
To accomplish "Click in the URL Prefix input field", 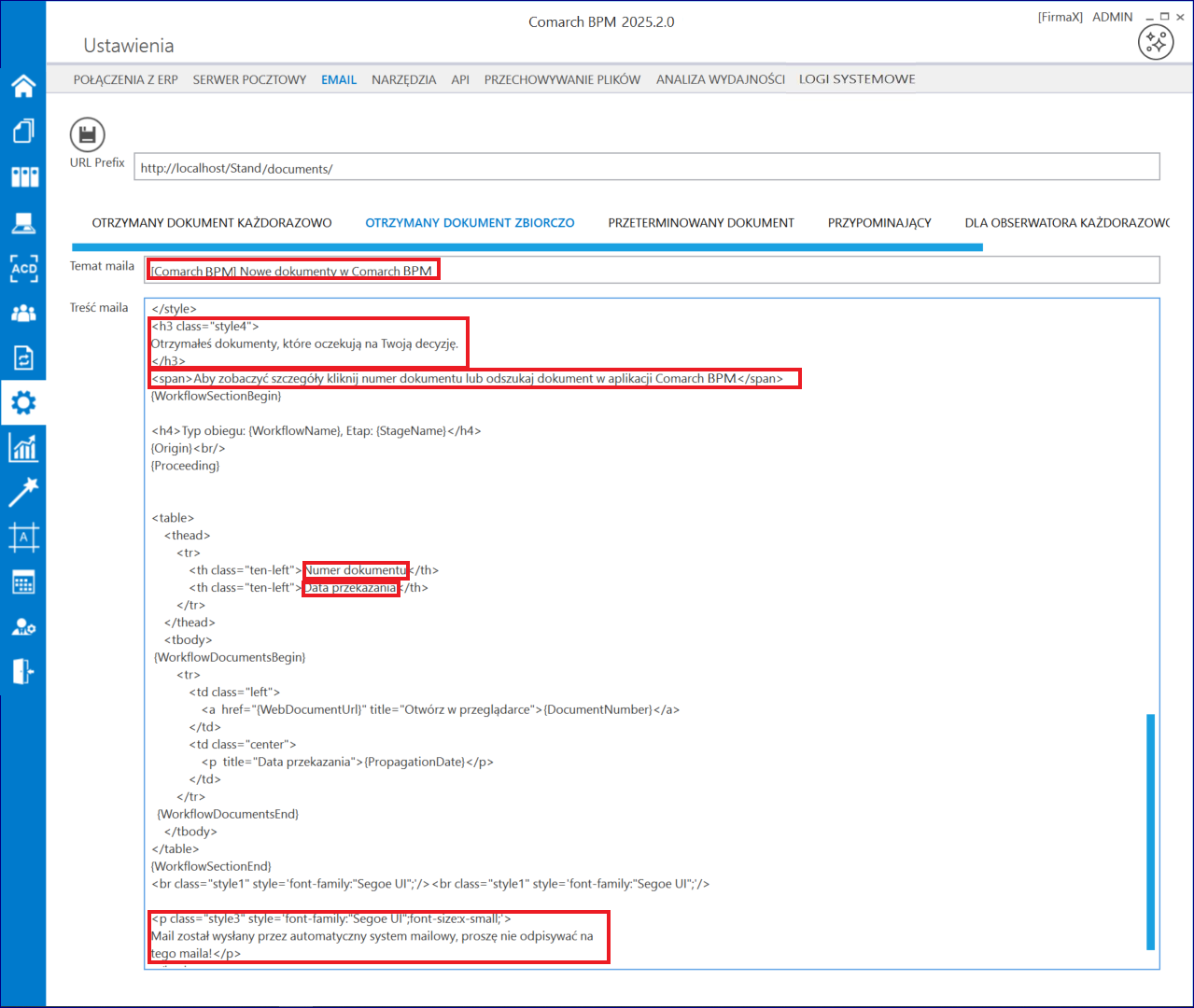I will (x=647, y=167).
